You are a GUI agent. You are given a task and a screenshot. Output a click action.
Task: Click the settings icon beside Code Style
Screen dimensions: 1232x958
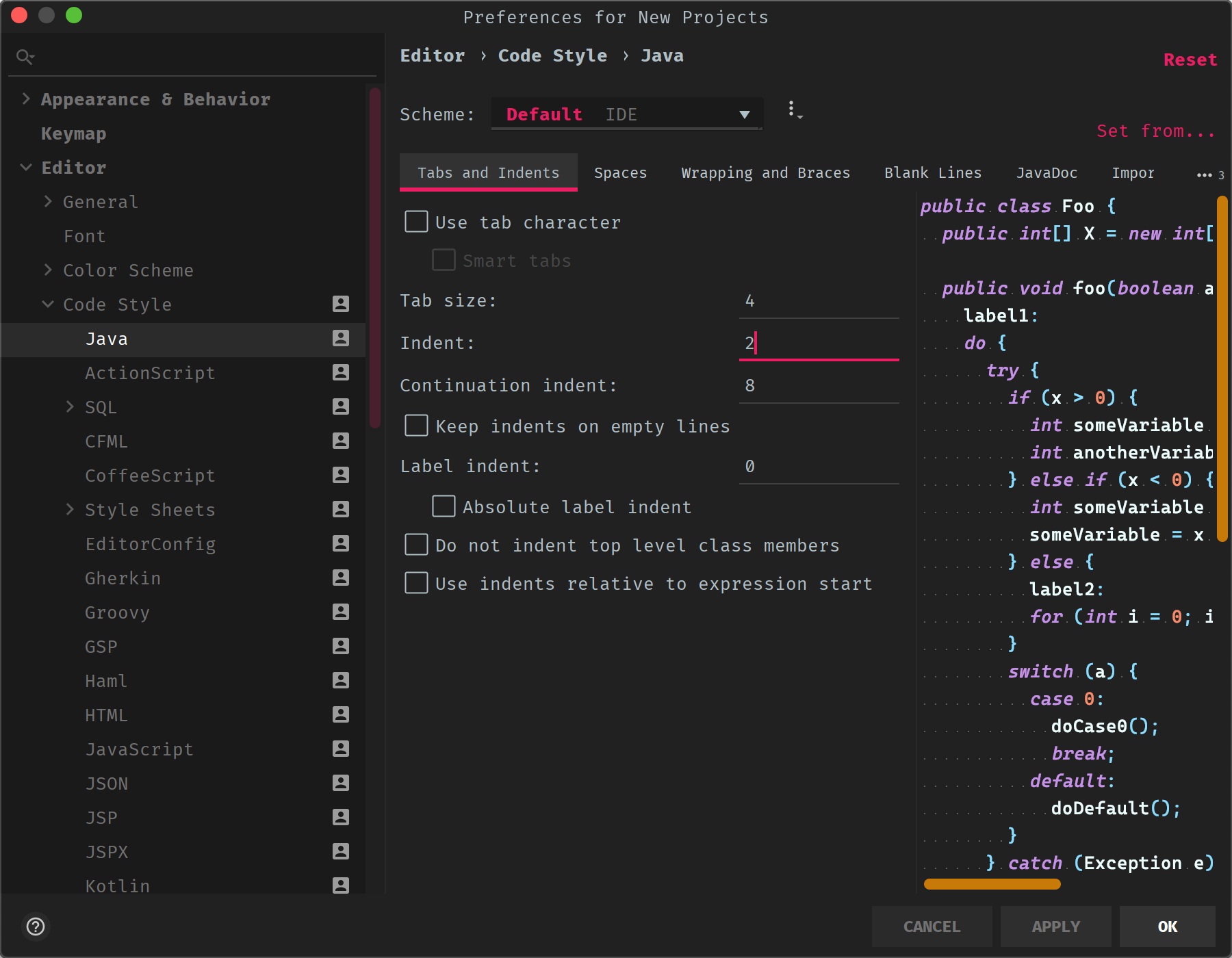pyautogui.click(x=342, y=304)
